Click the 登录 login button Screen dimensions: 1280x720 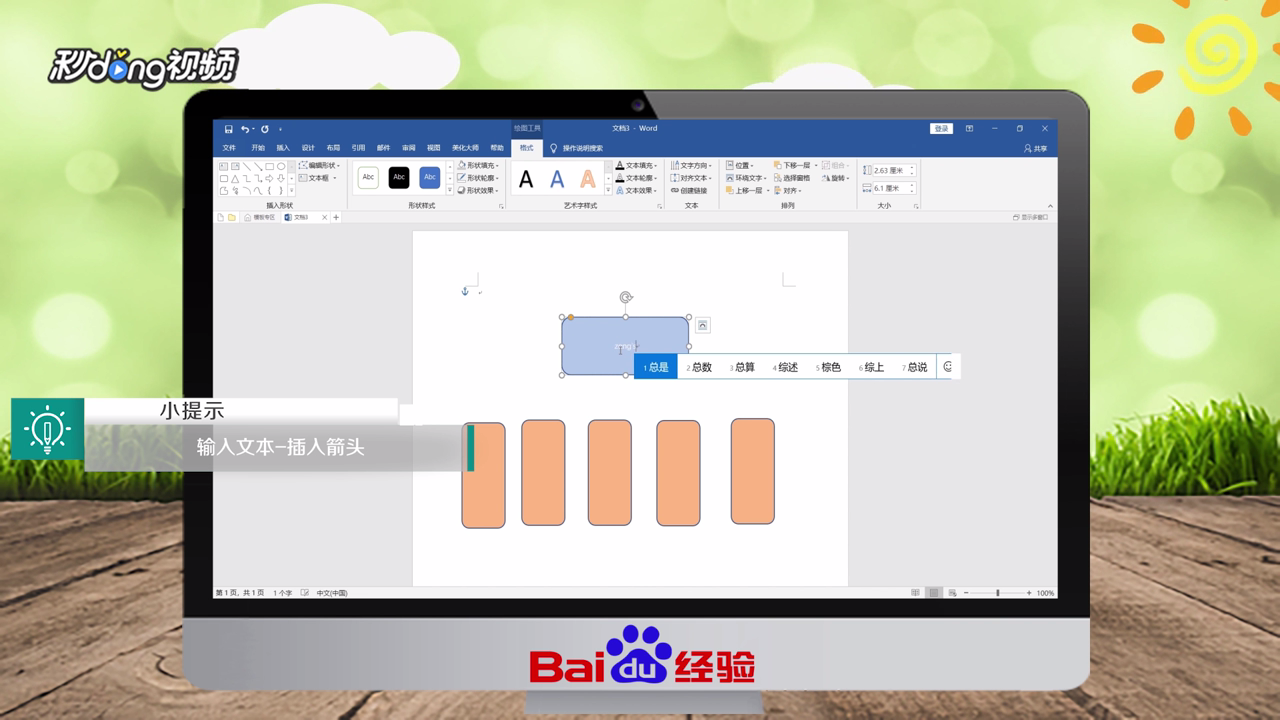[x=941, y=129]
